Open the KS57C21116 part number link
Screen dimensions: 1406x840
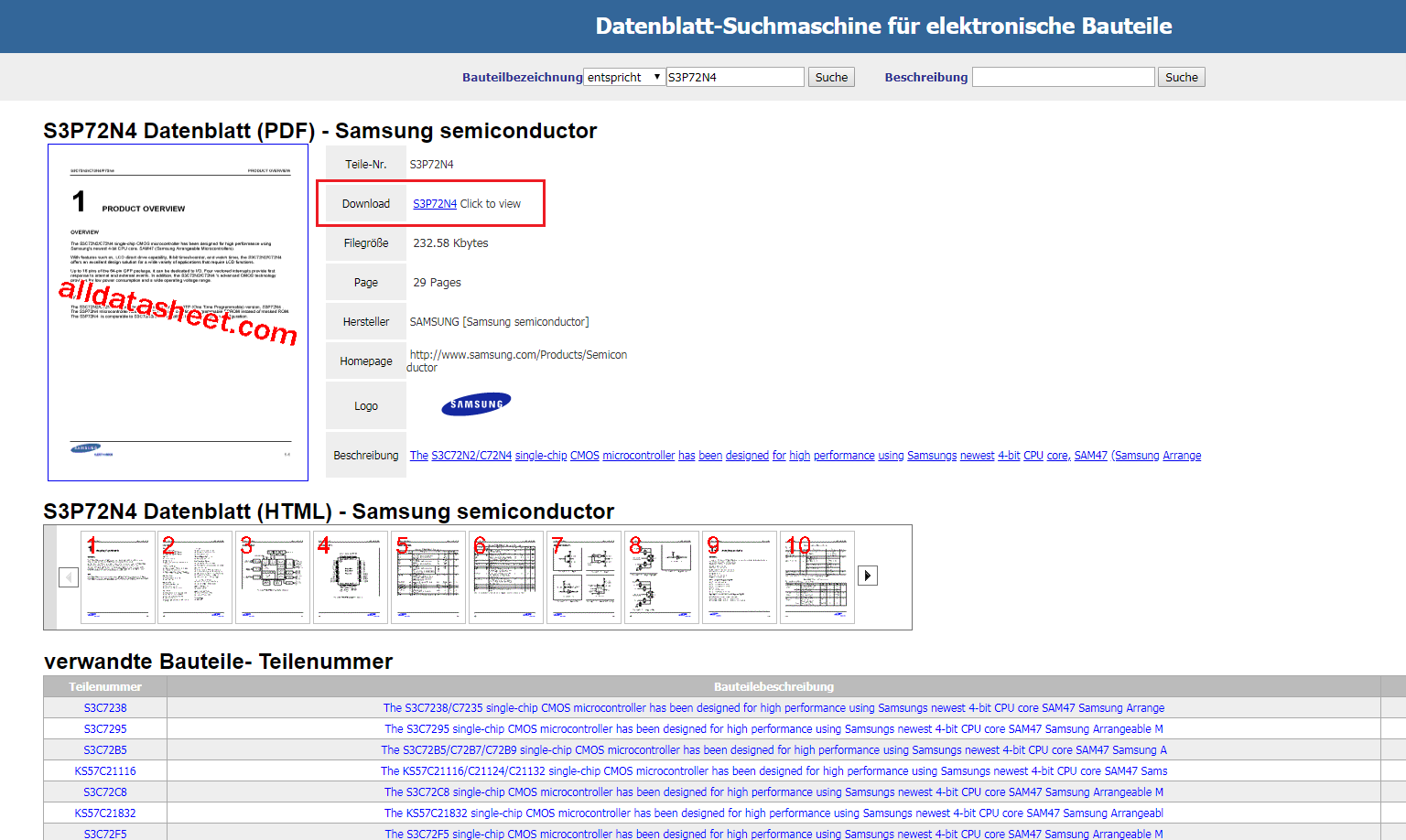coord(105,771)
